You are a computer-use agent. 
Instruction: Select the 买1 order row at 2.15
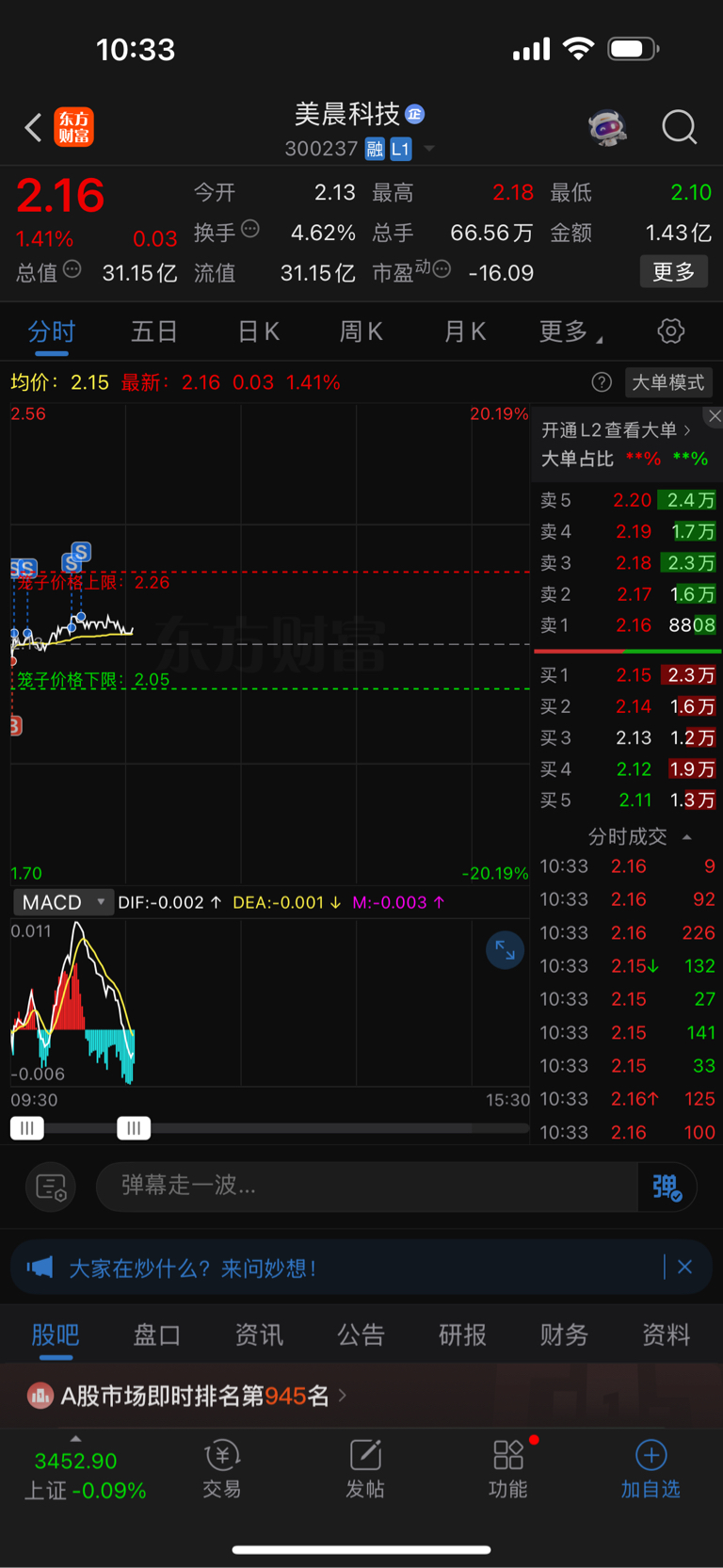pos(627,675)
